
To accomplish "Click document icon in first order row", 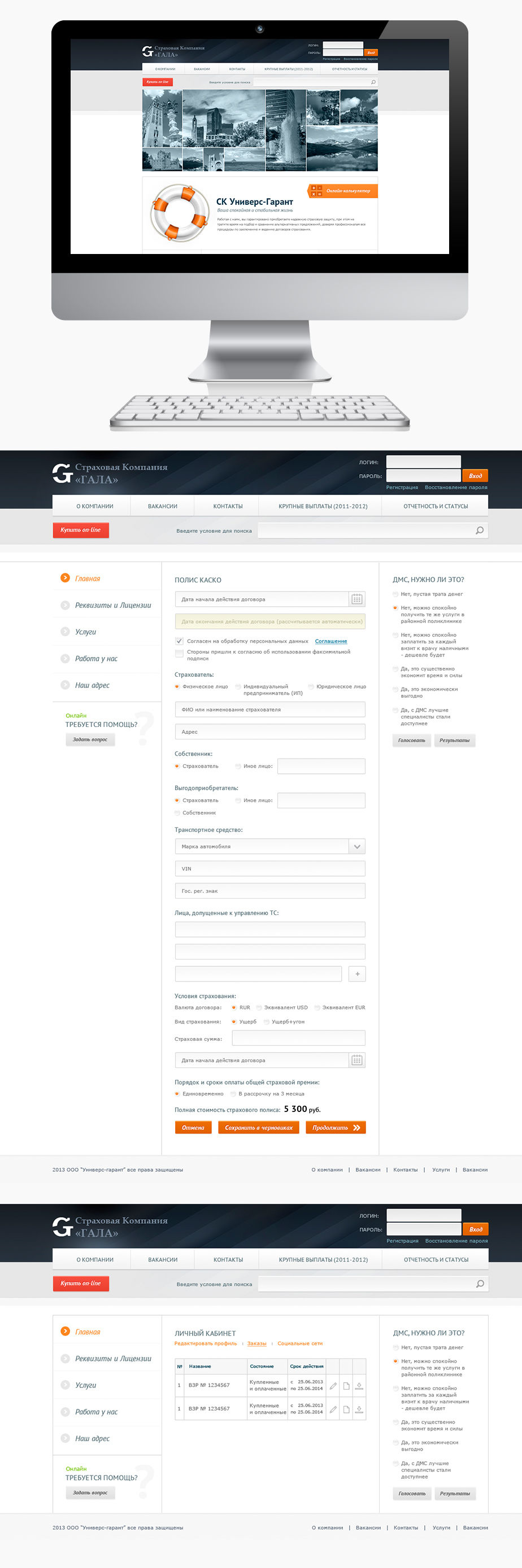I will tap(346, 1386).
